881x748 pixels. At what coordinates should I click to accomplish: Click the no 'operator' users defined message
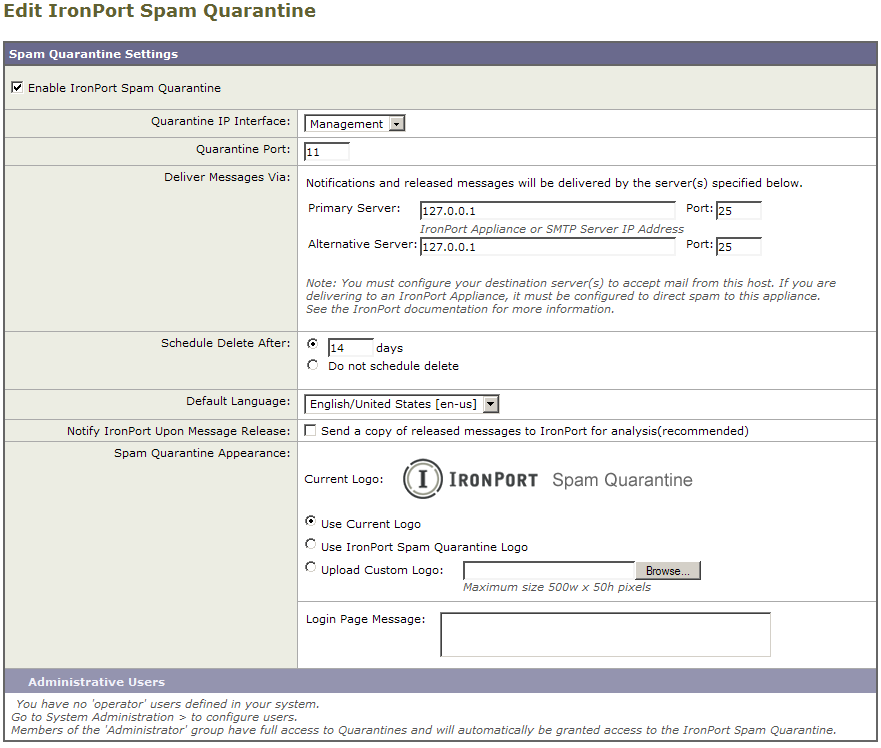[167, 704]
